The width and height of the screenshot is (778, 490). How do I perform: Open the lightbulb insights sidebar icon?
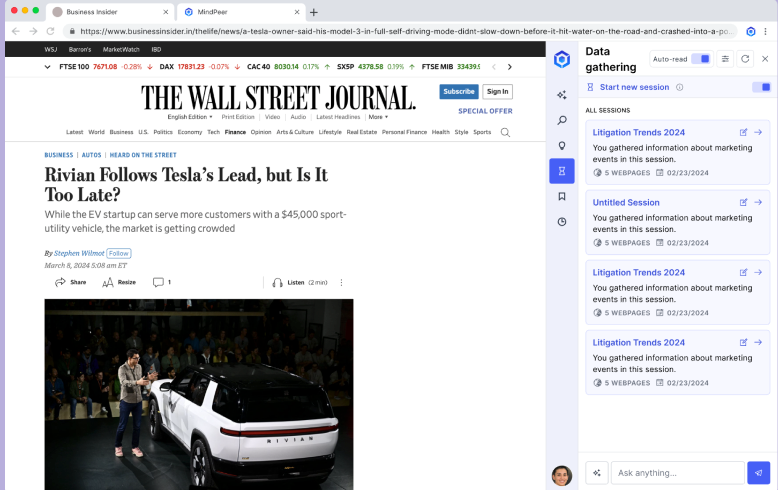tap(562, 145)
